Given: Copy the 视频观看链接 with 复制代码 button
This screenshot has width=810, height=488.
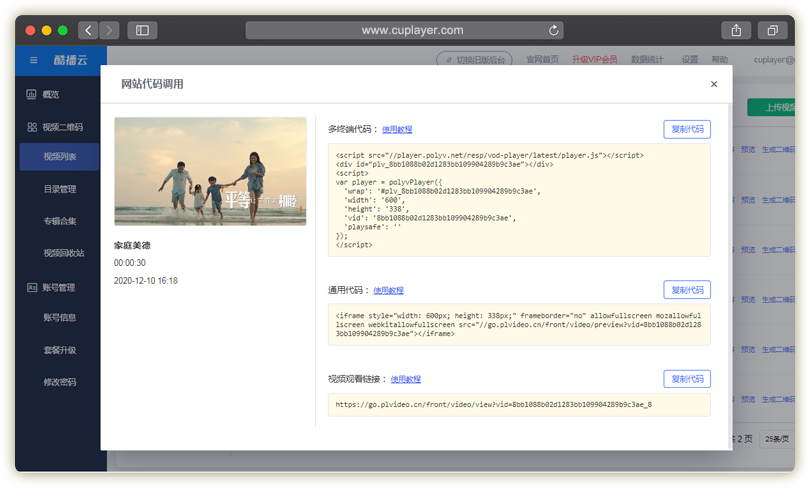Looking at the screenshot, I should (x=687, y=379).
